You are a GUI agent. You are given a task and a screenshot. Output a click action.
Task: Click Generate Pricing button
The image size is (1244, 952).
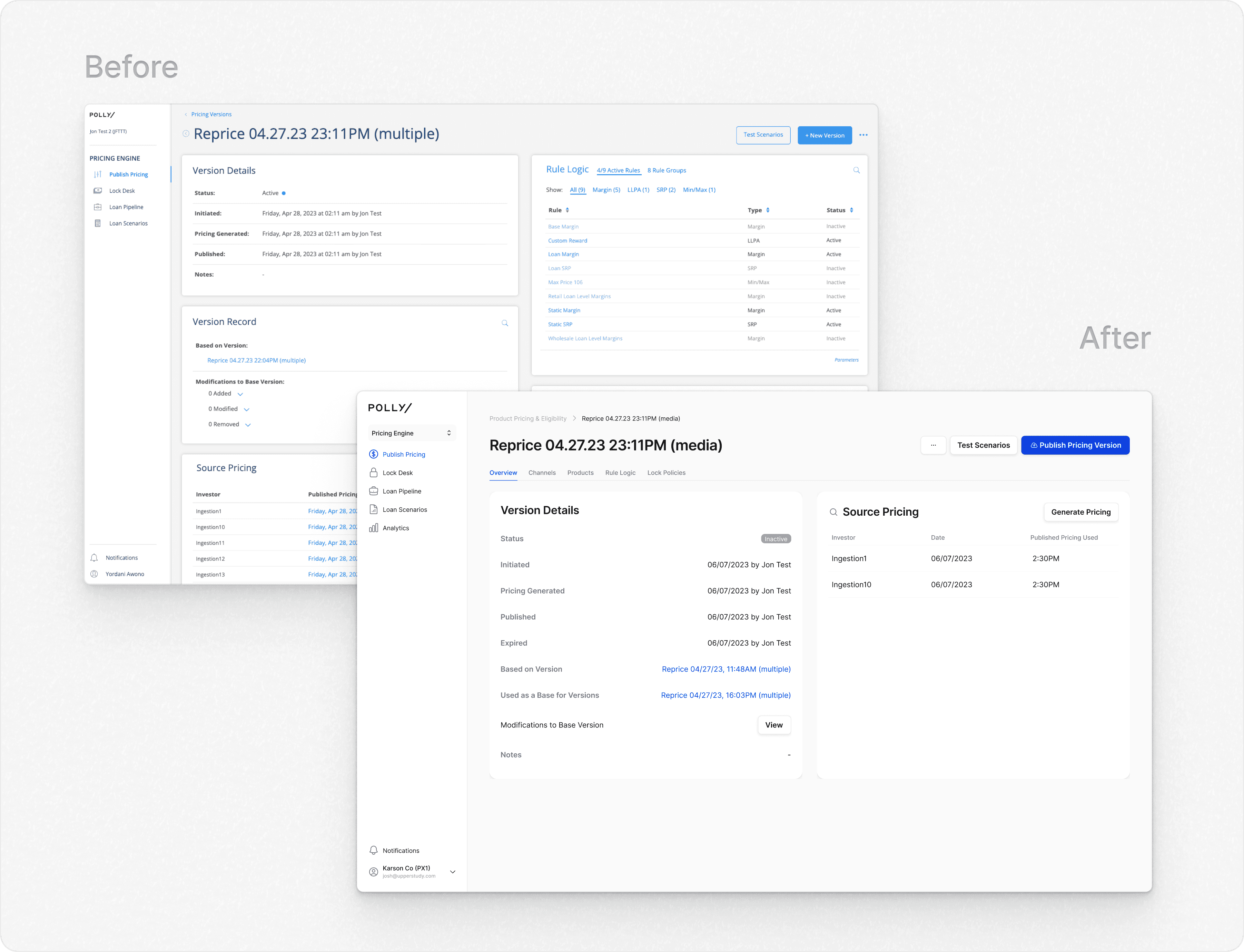[x=1081, y=512]
